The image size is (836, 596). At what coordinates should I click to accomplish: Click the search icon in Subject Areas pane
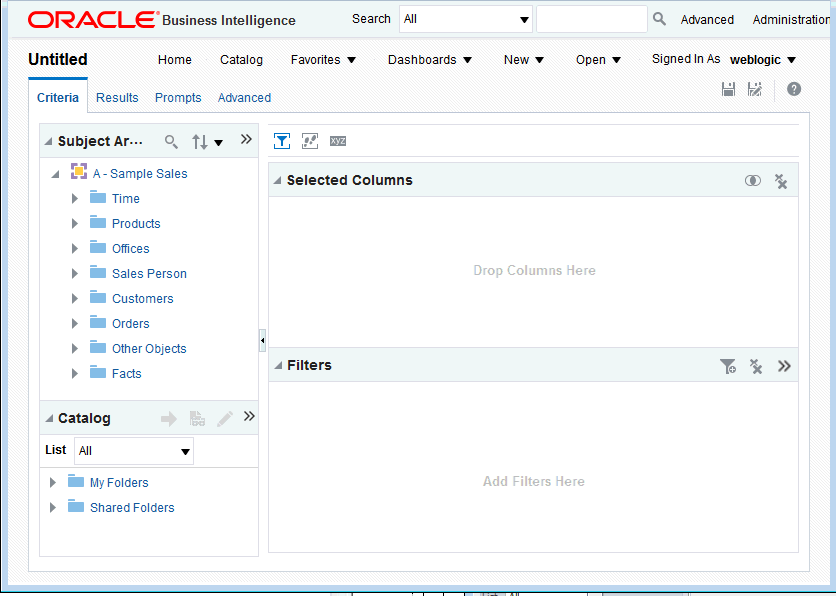[x=171, y=141]
